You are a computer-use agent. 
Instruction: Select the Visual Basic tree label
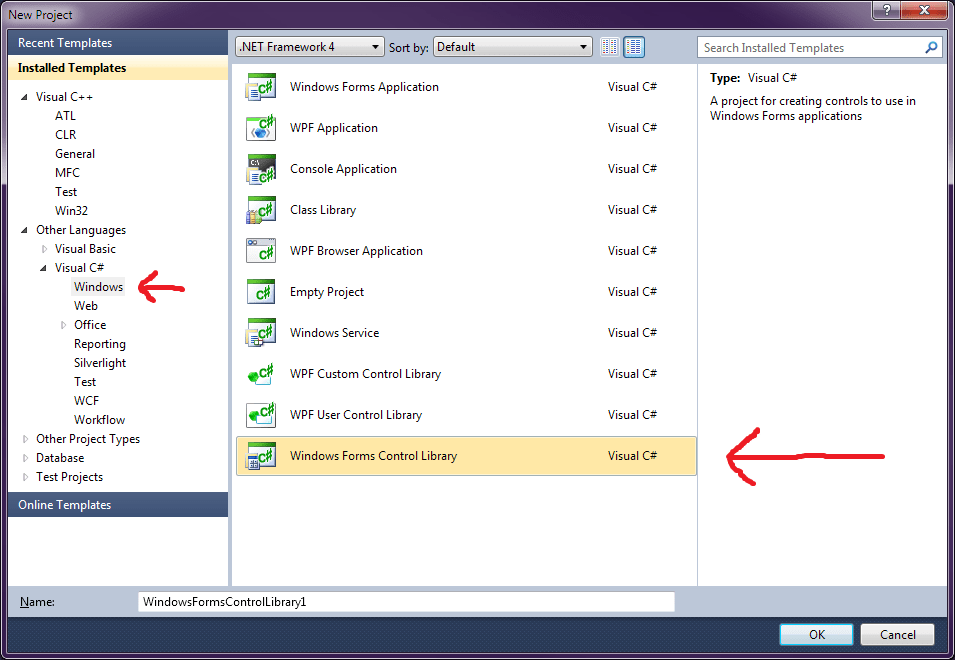(x=85, y=249)
